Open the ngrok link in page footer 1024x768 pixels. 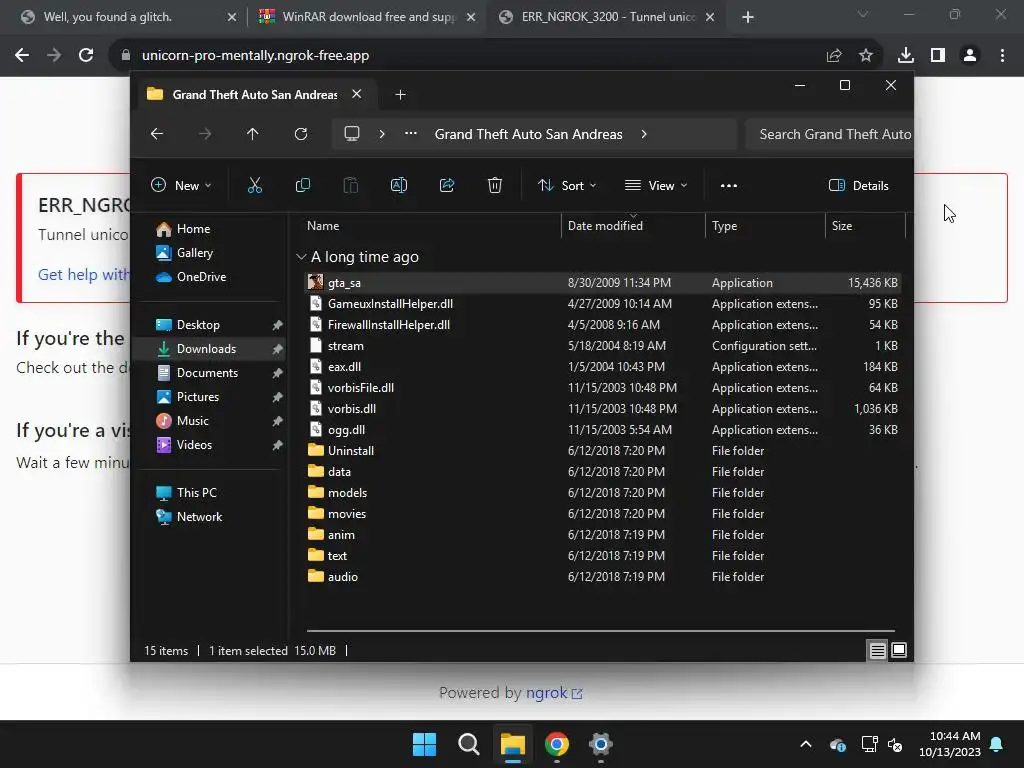554,693
